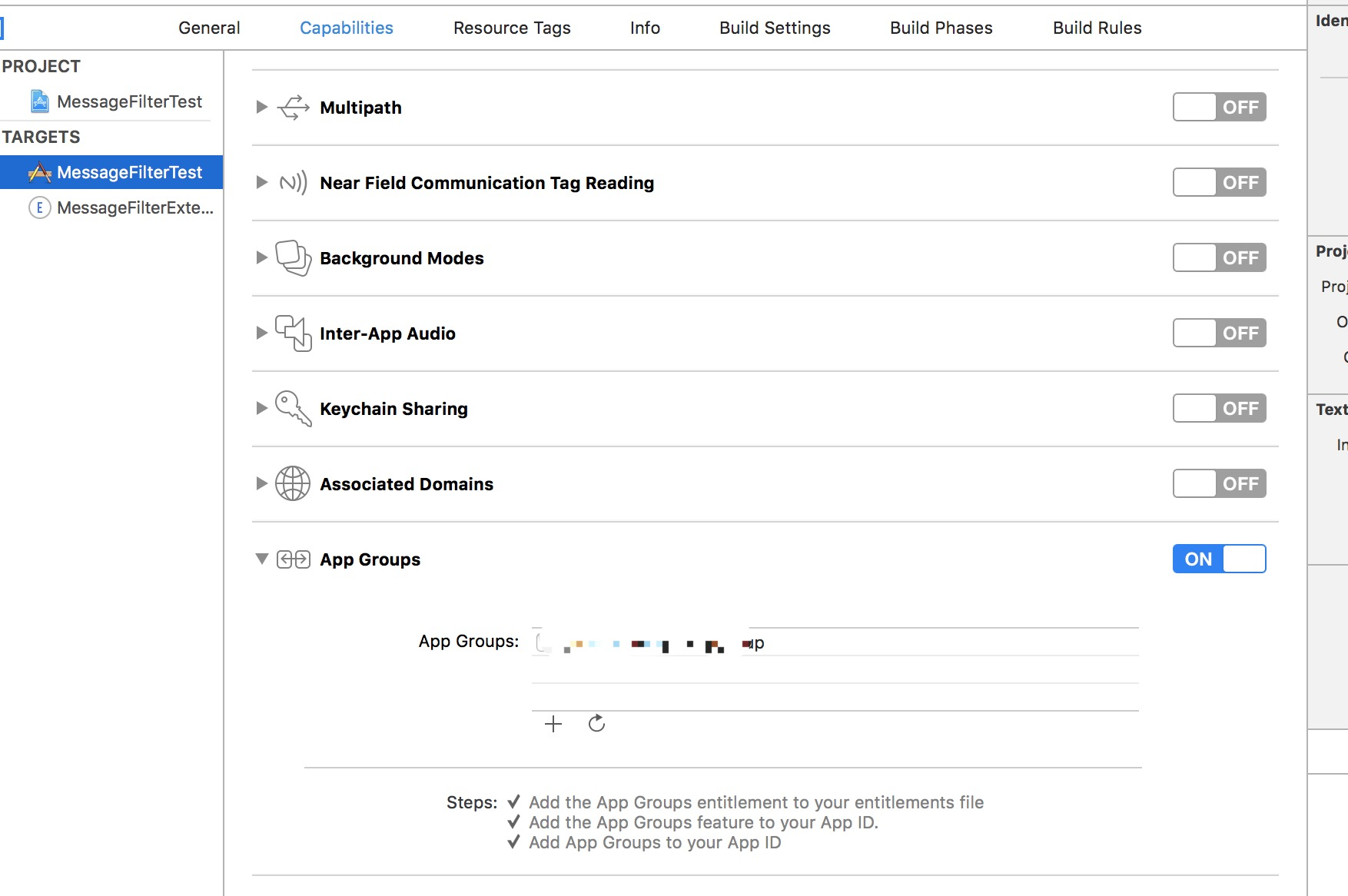This screenshot has width=1348, height=896.
Task: Turn off the App Groups switch
Action: point(1219,559)
